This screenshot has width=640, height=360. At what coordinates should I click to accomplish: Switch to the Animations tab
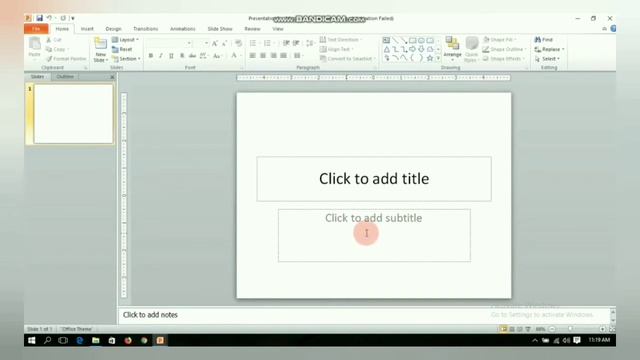pyautogui.click(x=182, y=29)
